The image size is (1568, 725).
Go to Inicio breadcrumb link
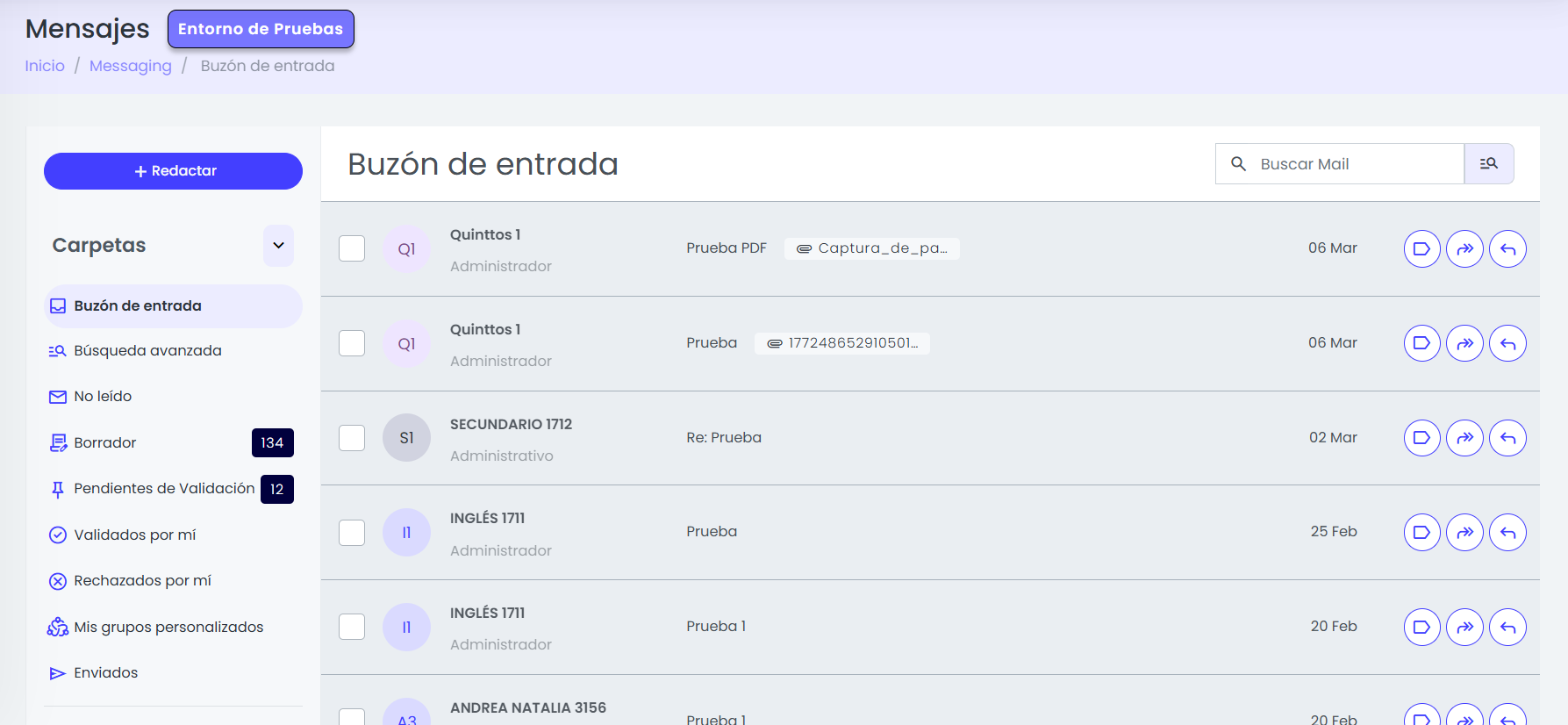tap(45, 66)
